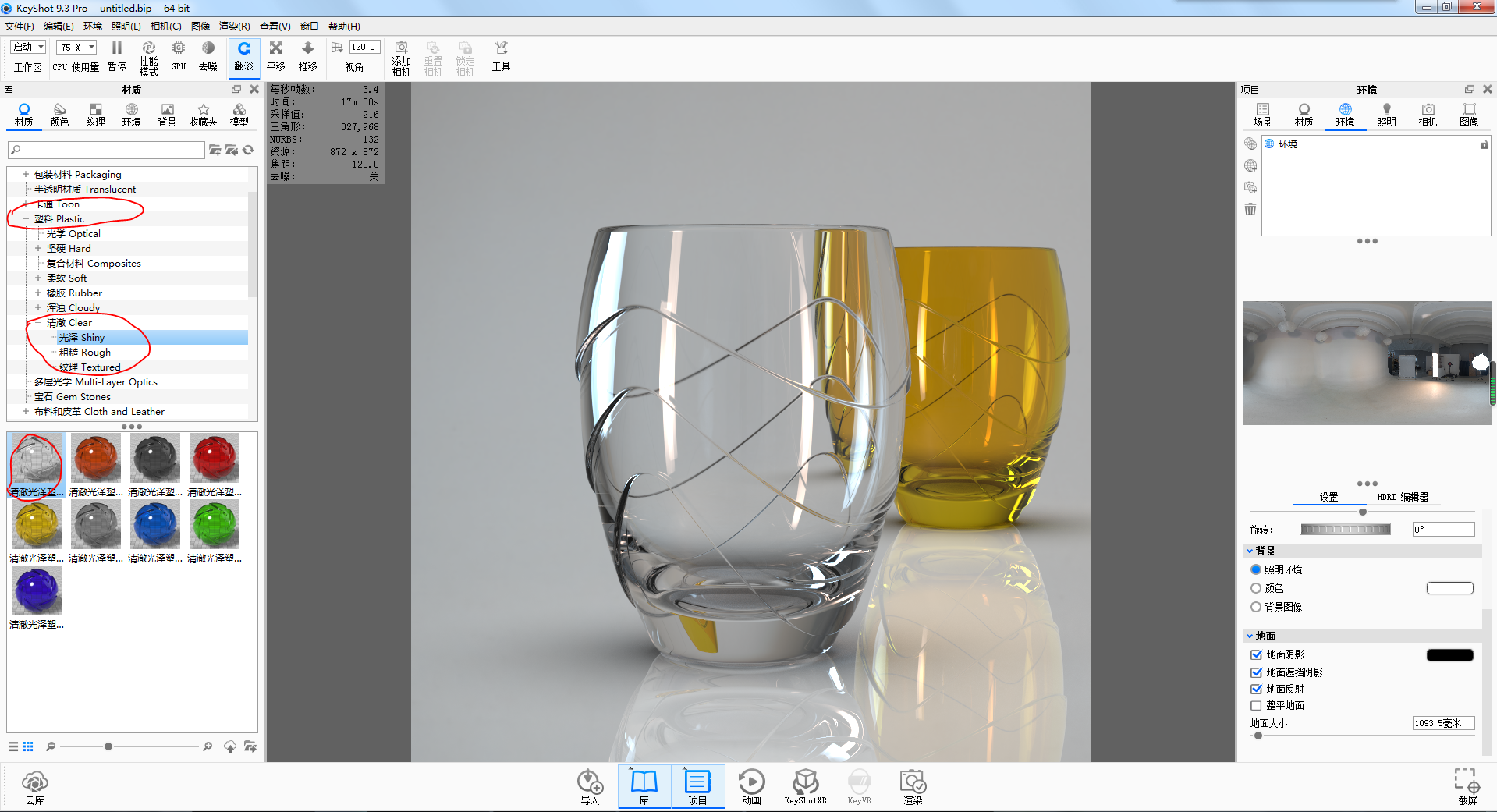
Task: Expand the Packaging material folder
Action: [26, 175]
